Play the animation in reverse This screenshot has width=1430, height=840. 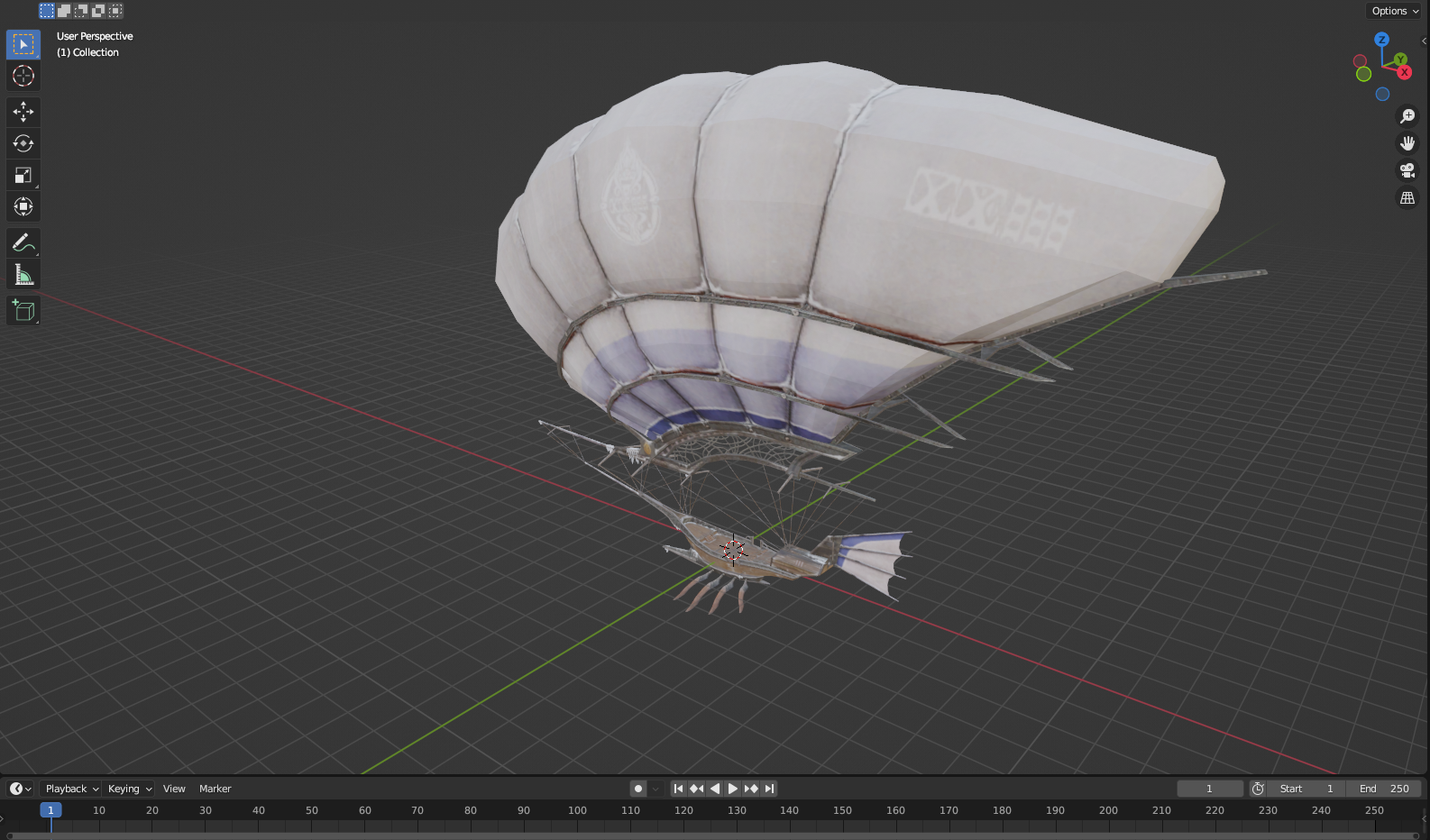point(715,789)
